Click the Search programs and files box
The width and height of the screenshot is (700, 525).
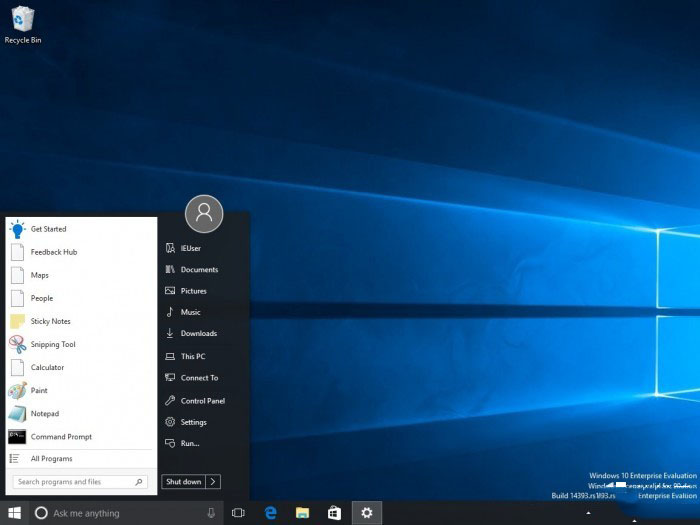click(80, 482)
